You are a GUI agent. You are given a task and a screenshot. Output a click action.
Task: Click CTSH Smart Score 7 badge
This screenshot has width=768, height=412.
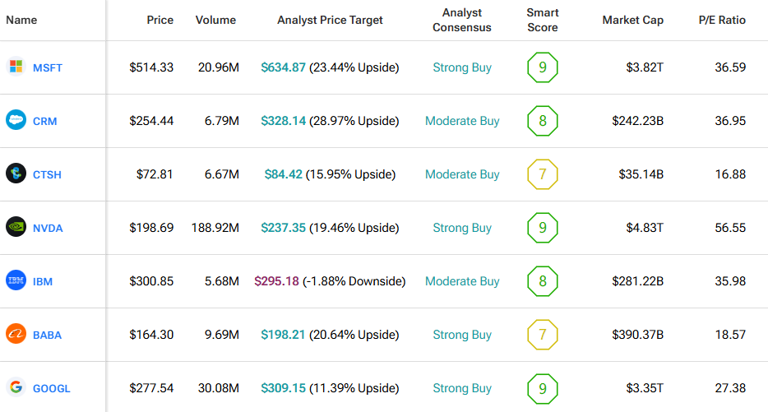point(542,175)
